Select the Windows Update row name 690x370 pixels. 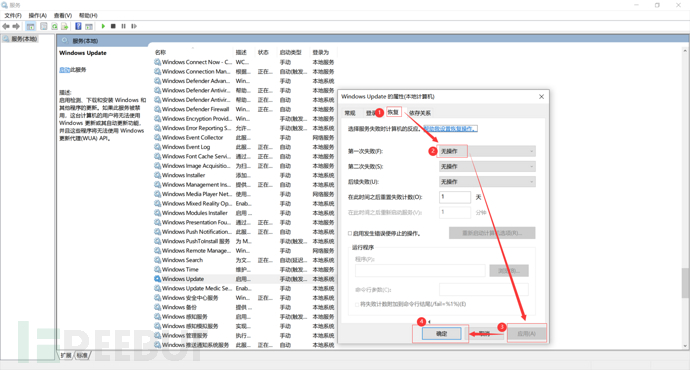[183, 279]
